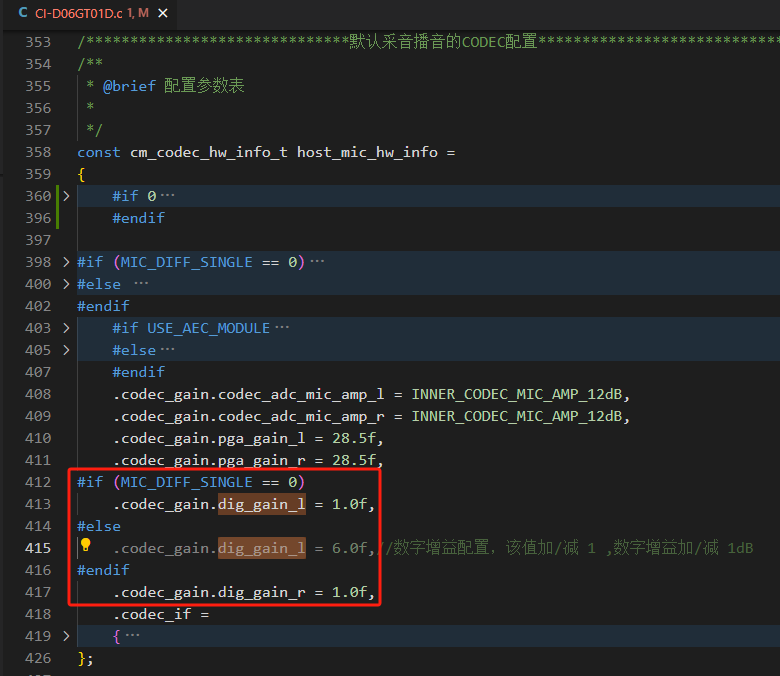Unfold the #else block at line 405
Viewport: 780px width, 676px height.
coord(66,350)
